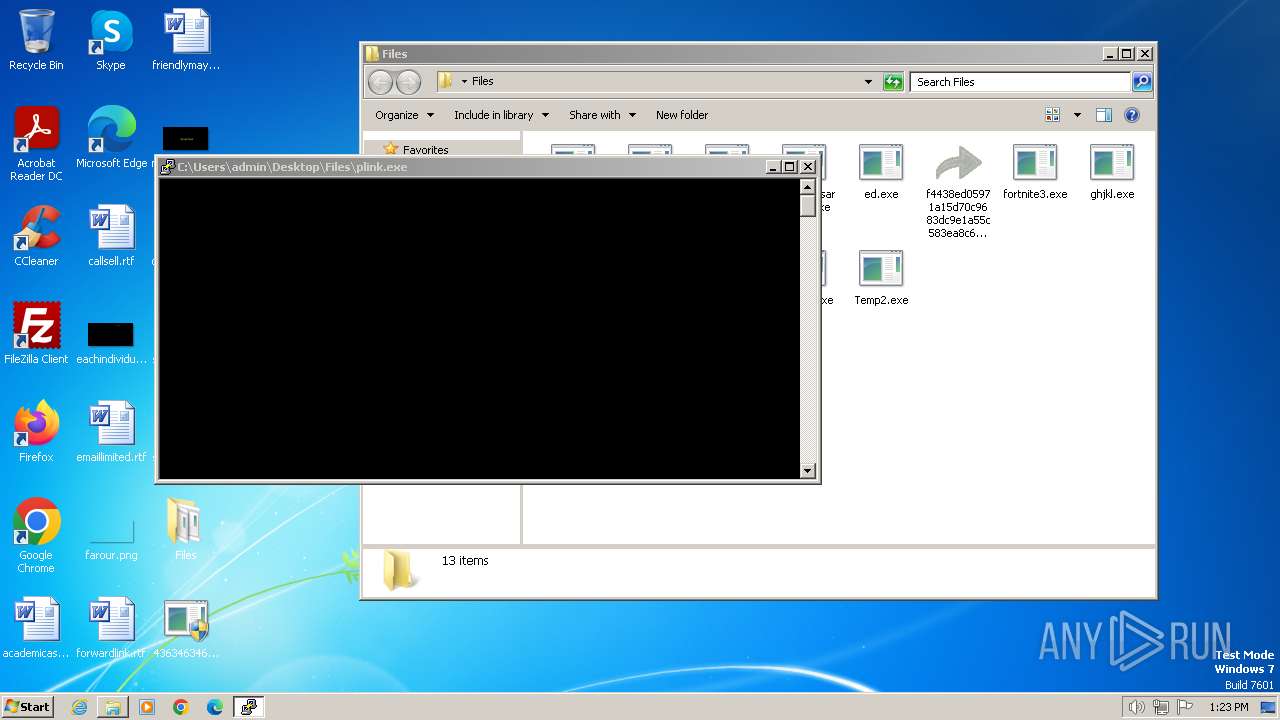Open the Action Center flag icon
This screenshot has height=720, width=1280.
[x=1184, y=707]
